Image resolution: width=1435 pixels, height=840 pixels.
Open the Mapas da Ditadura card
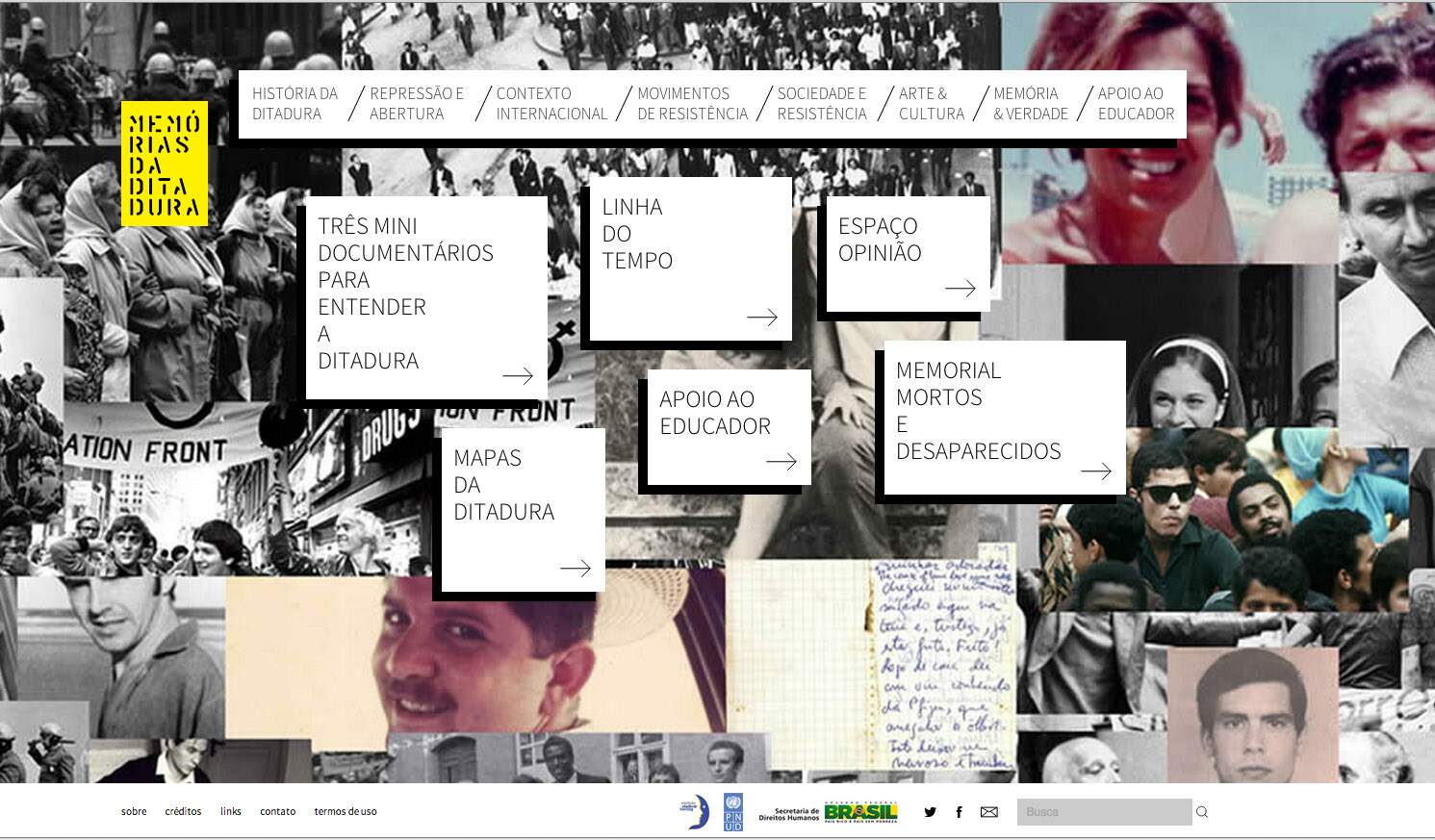click(x=523, y=510)
